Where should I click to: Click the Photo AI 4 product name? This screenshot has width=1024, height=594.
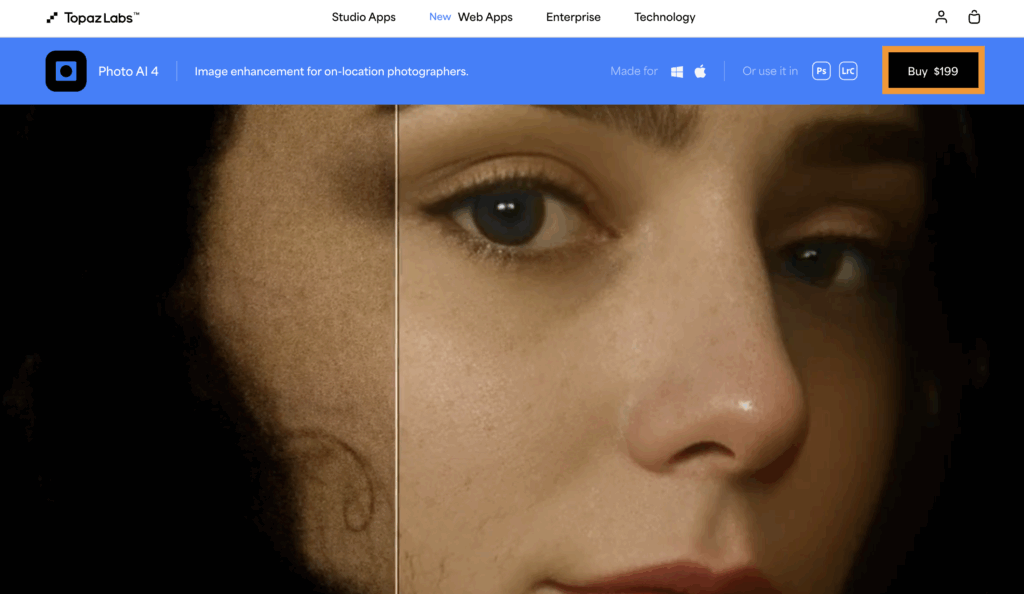pos(128,71)
